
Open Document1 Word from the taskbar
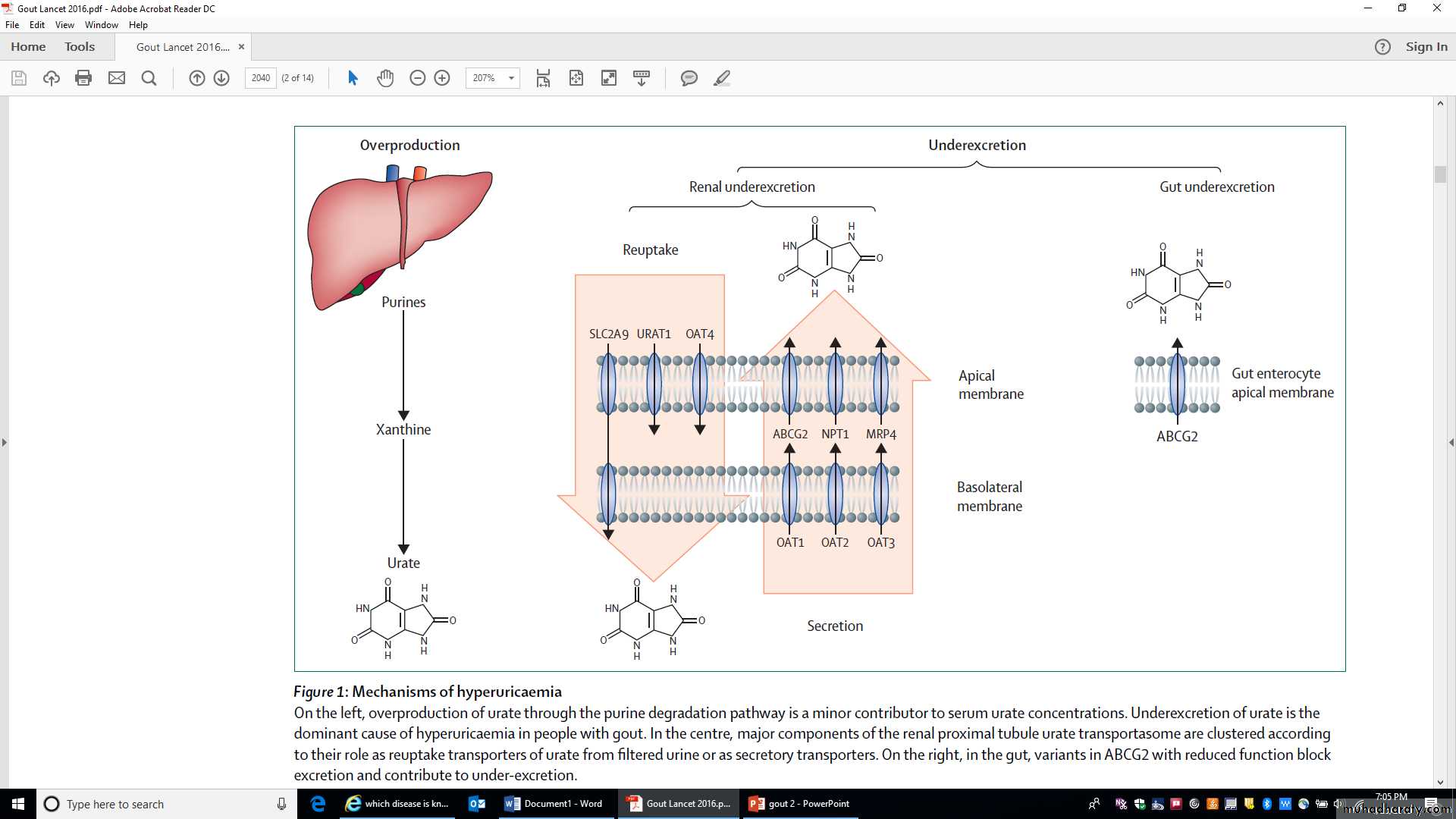(554, 804)
